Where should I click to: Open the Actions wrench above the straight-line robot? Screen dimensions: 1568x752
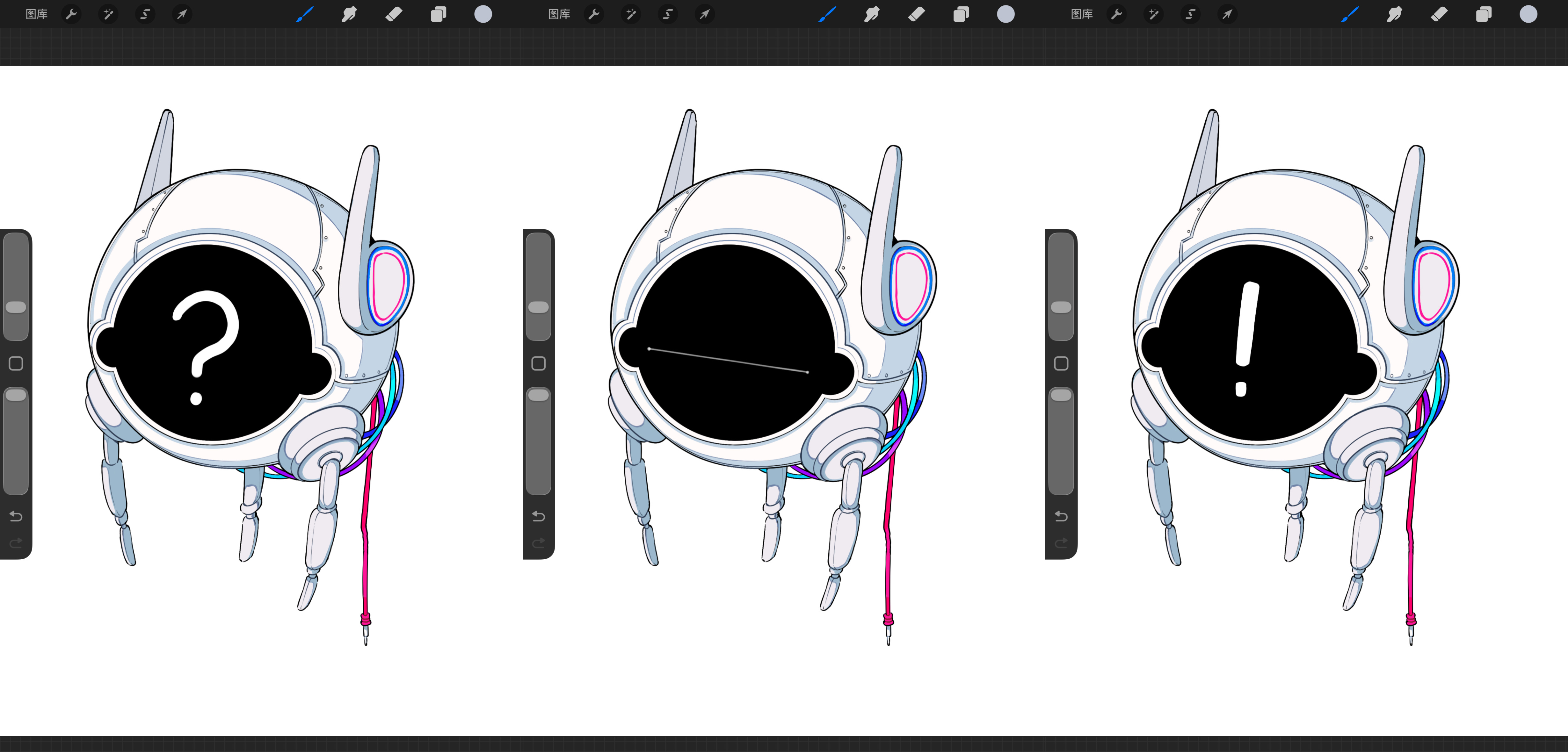click(x=594, y=14)
